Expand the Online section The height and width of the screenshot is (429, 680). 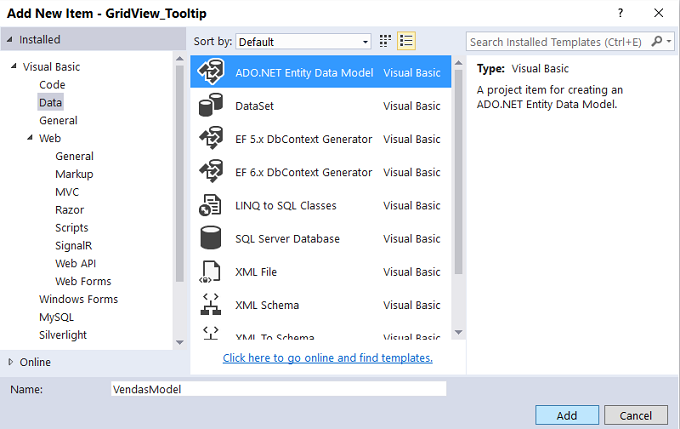pyautogui.click(x=11, y=362)
